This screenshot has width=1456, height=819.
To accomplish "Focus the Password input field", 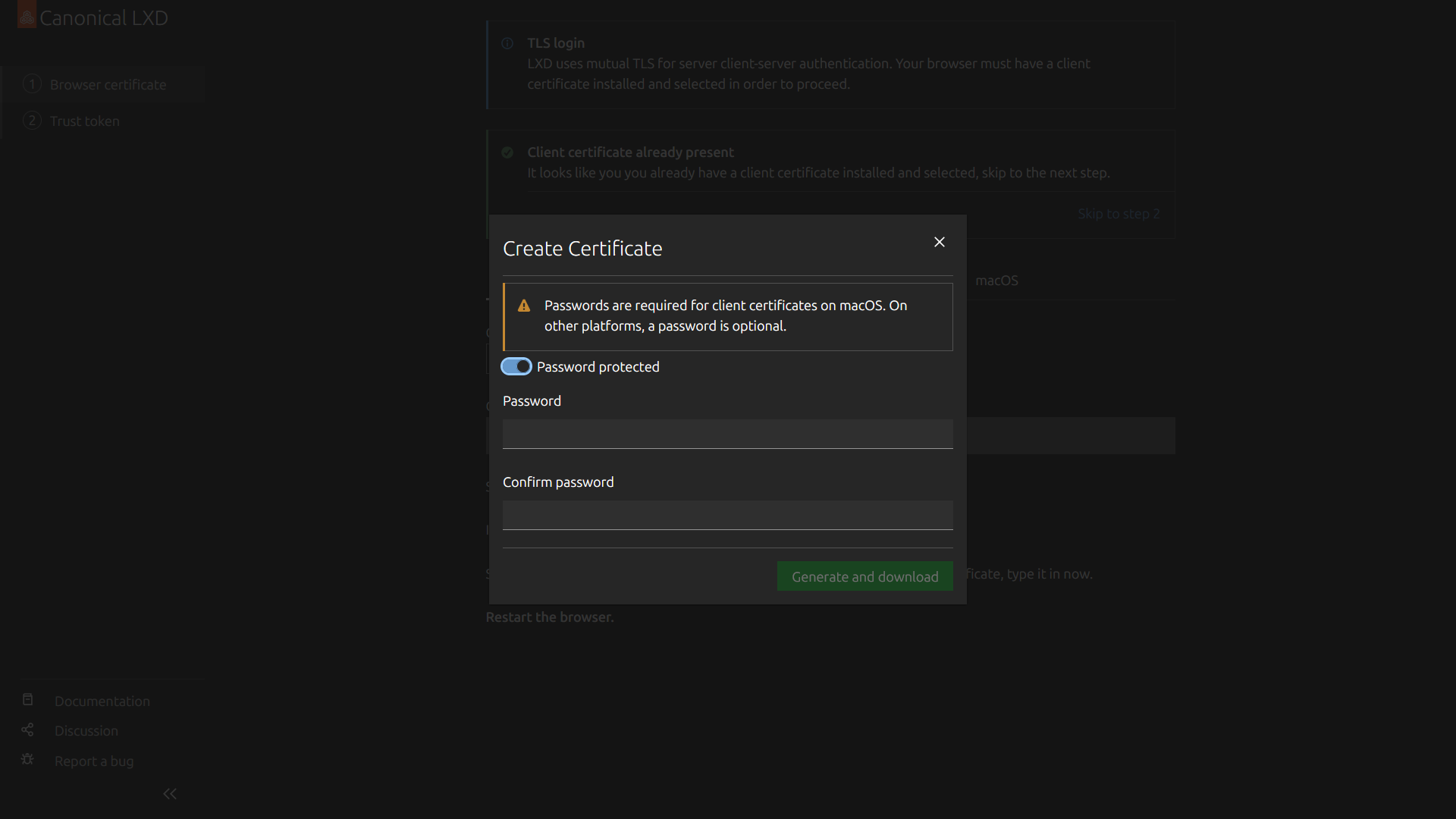I will tap(727, 434).
